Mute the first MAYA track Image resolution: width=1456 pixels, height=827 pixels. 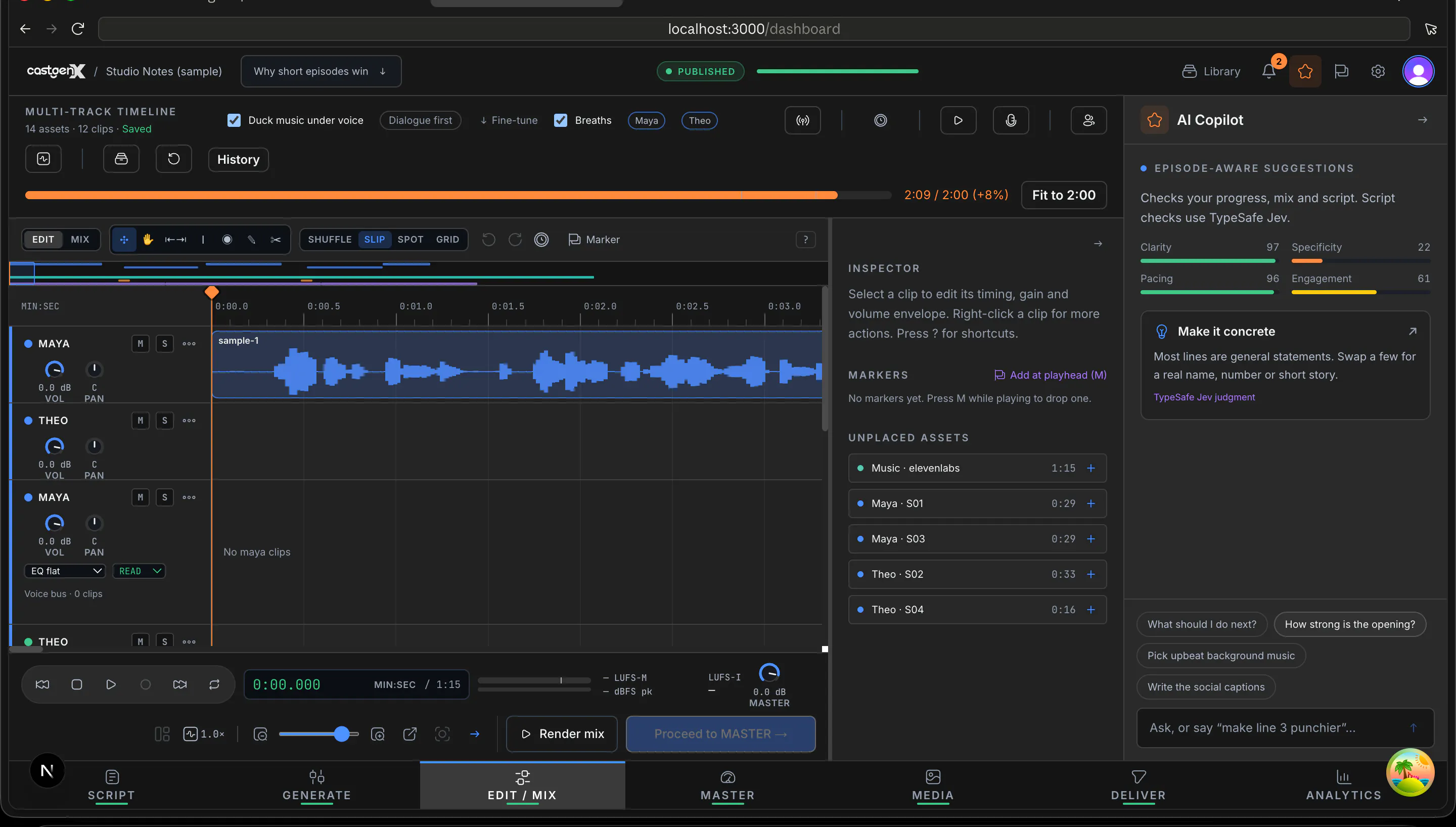point(140,344)
